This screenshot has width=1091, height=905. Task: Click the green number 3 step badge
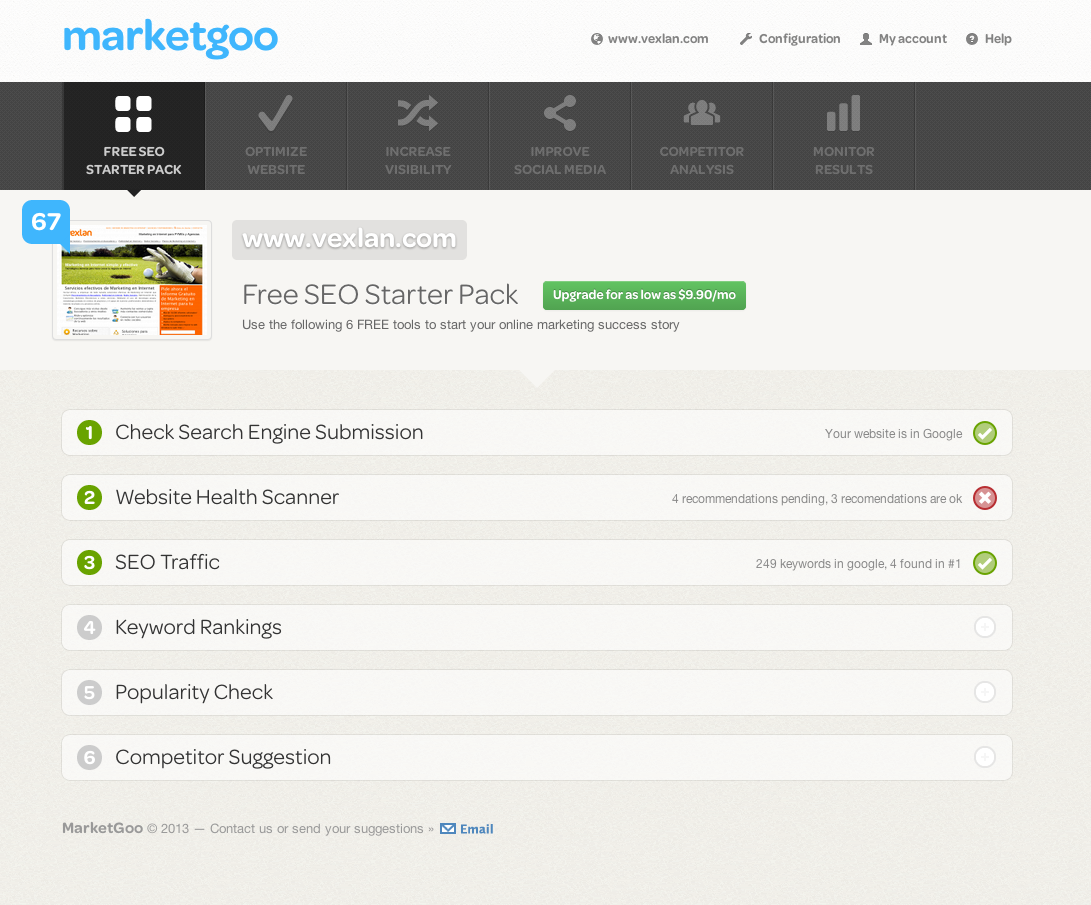89,563
